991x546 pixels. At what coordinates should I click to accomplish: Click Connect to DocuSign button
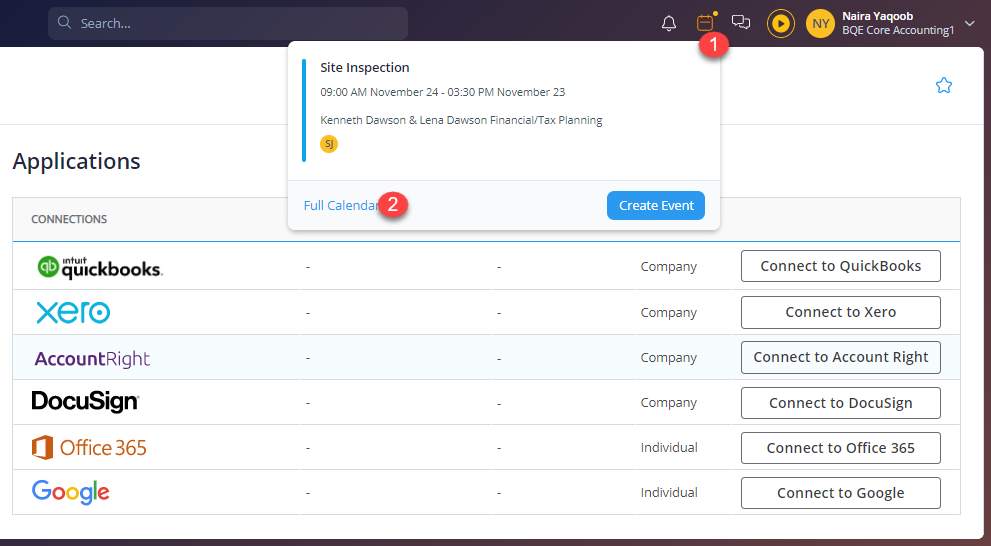click(x=841, y=403)
